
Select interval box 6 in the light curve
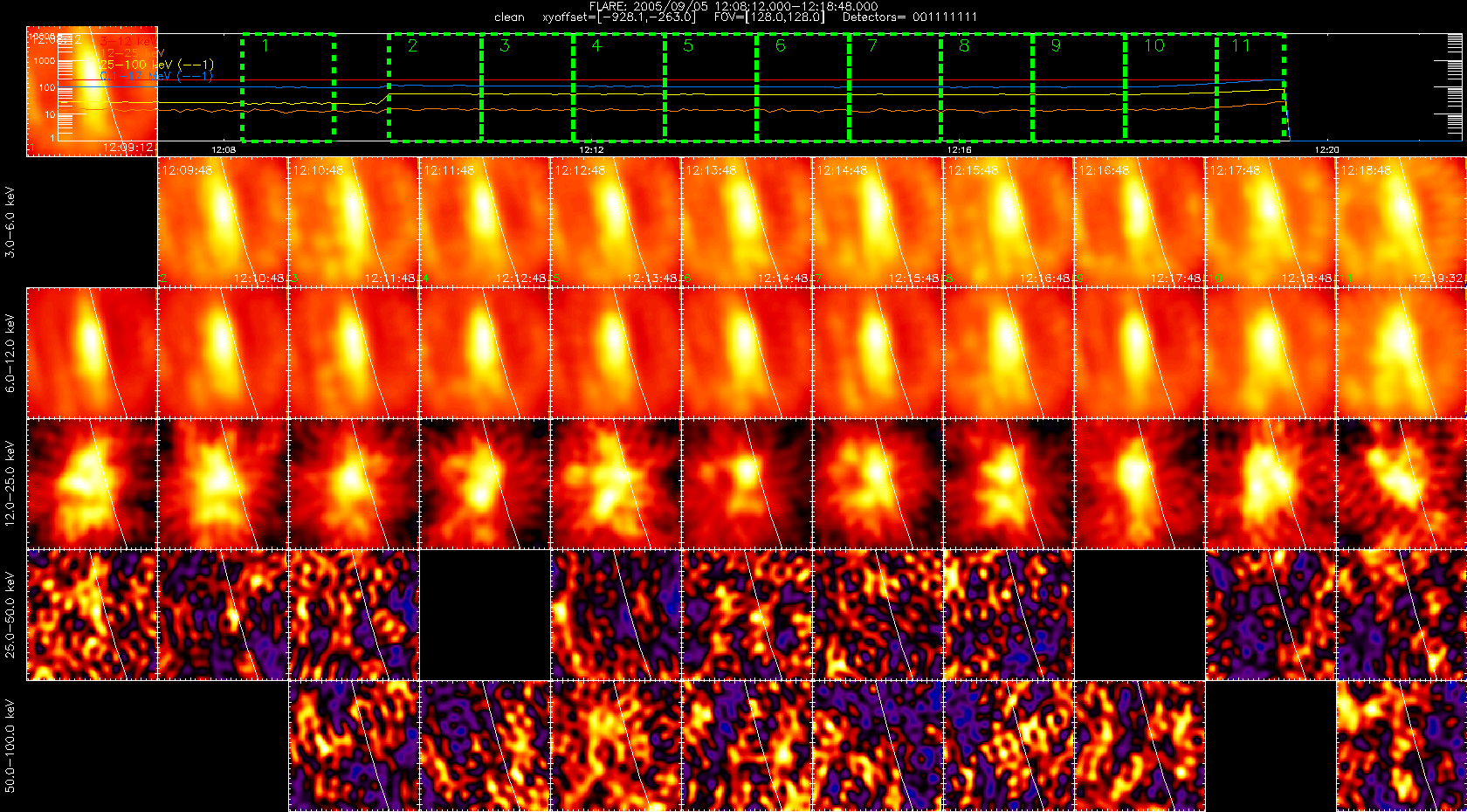pyautogui.click(x=803, y=87)
